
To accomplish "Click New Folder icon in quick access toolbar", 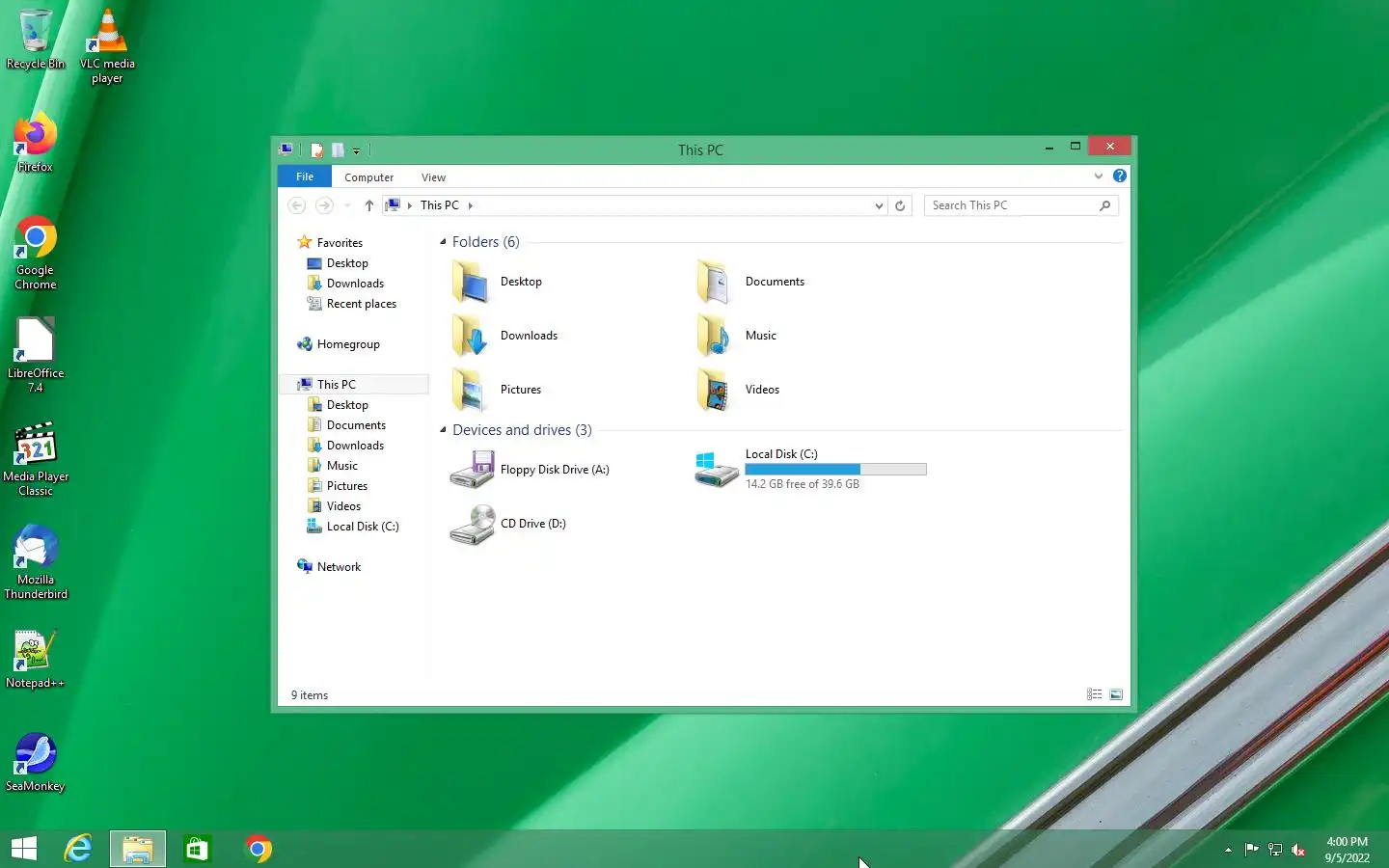I will click(x=338, y=149).
